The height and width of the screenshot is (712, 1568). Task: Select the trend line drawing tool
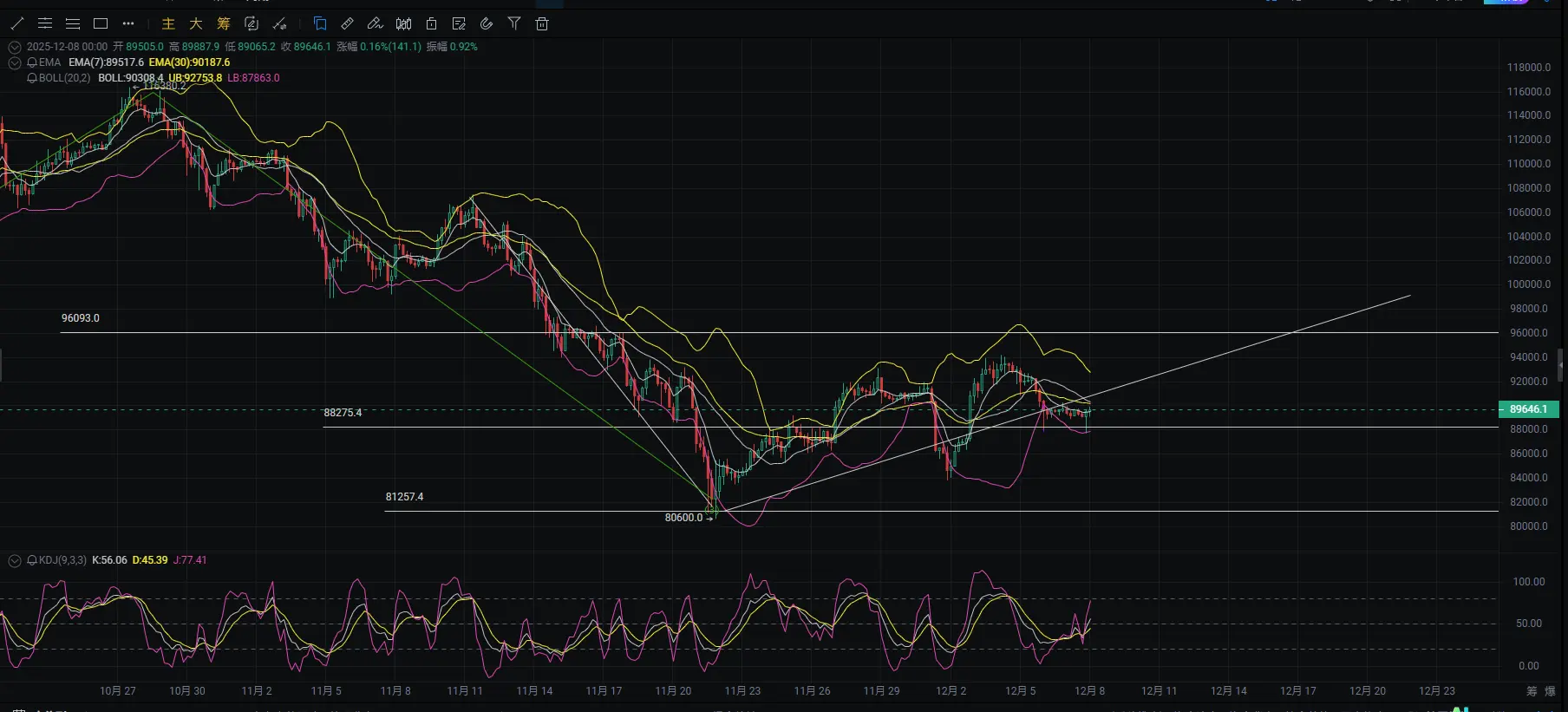point(17,23)
